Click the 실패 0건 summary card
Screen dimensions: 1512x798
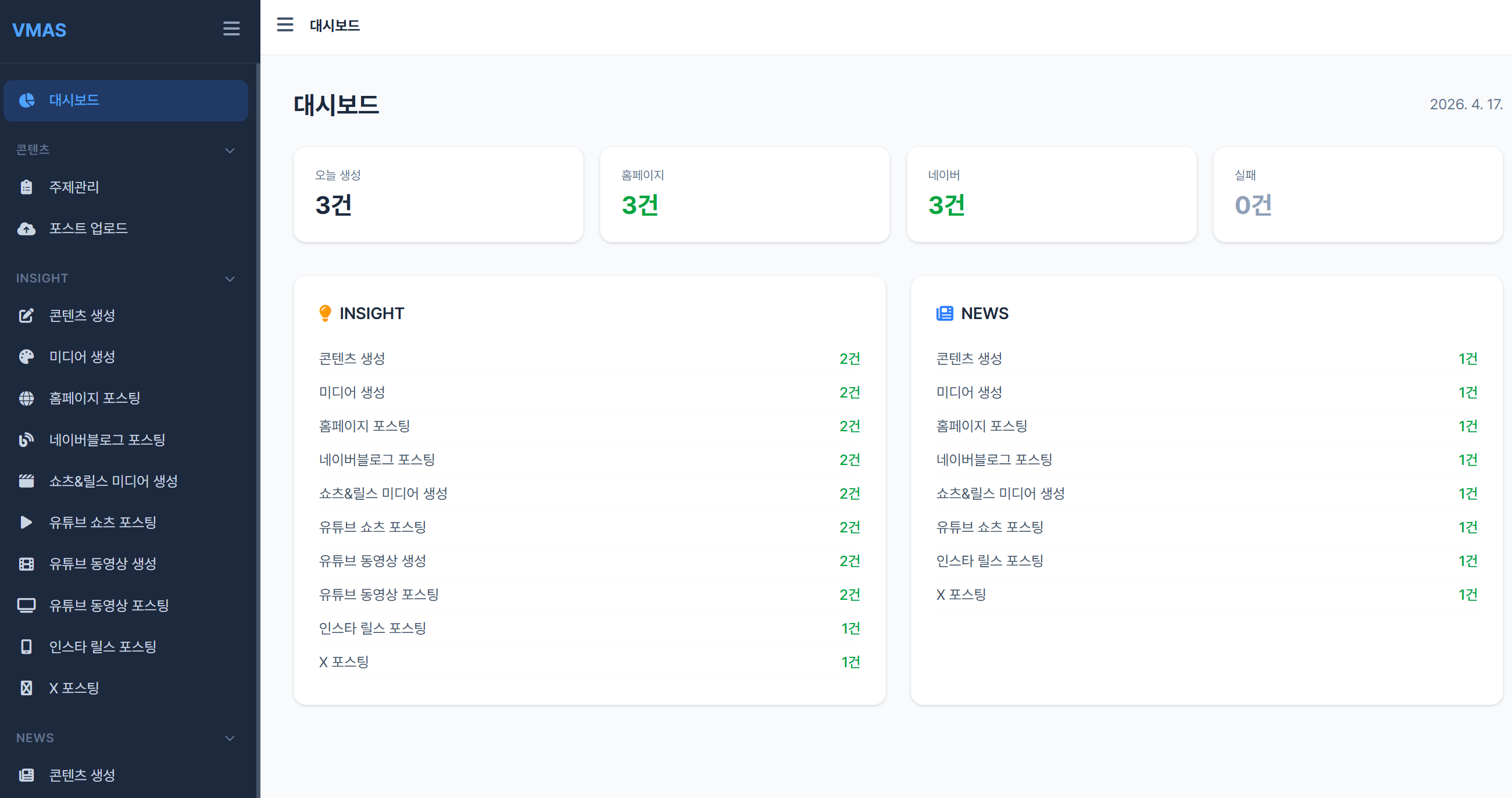coord(1357,194)
